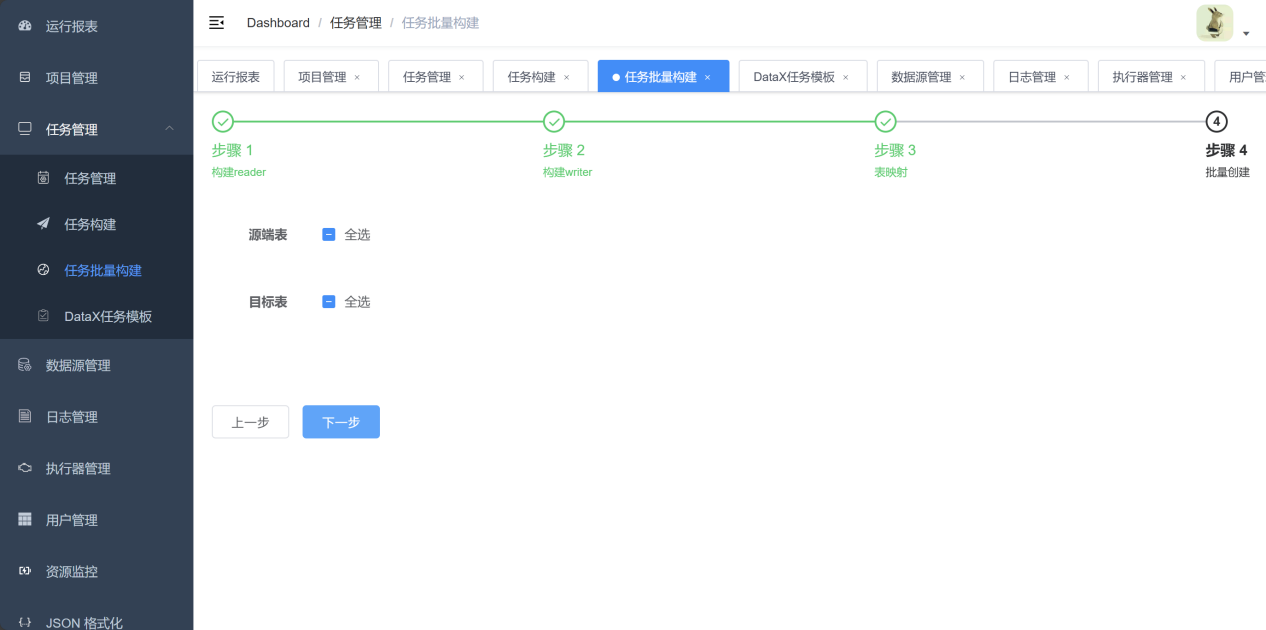Click the 执行器管理 sidebar icon
The height and width of the screenshot is (630, 1266).
click(x=25, y=468)
